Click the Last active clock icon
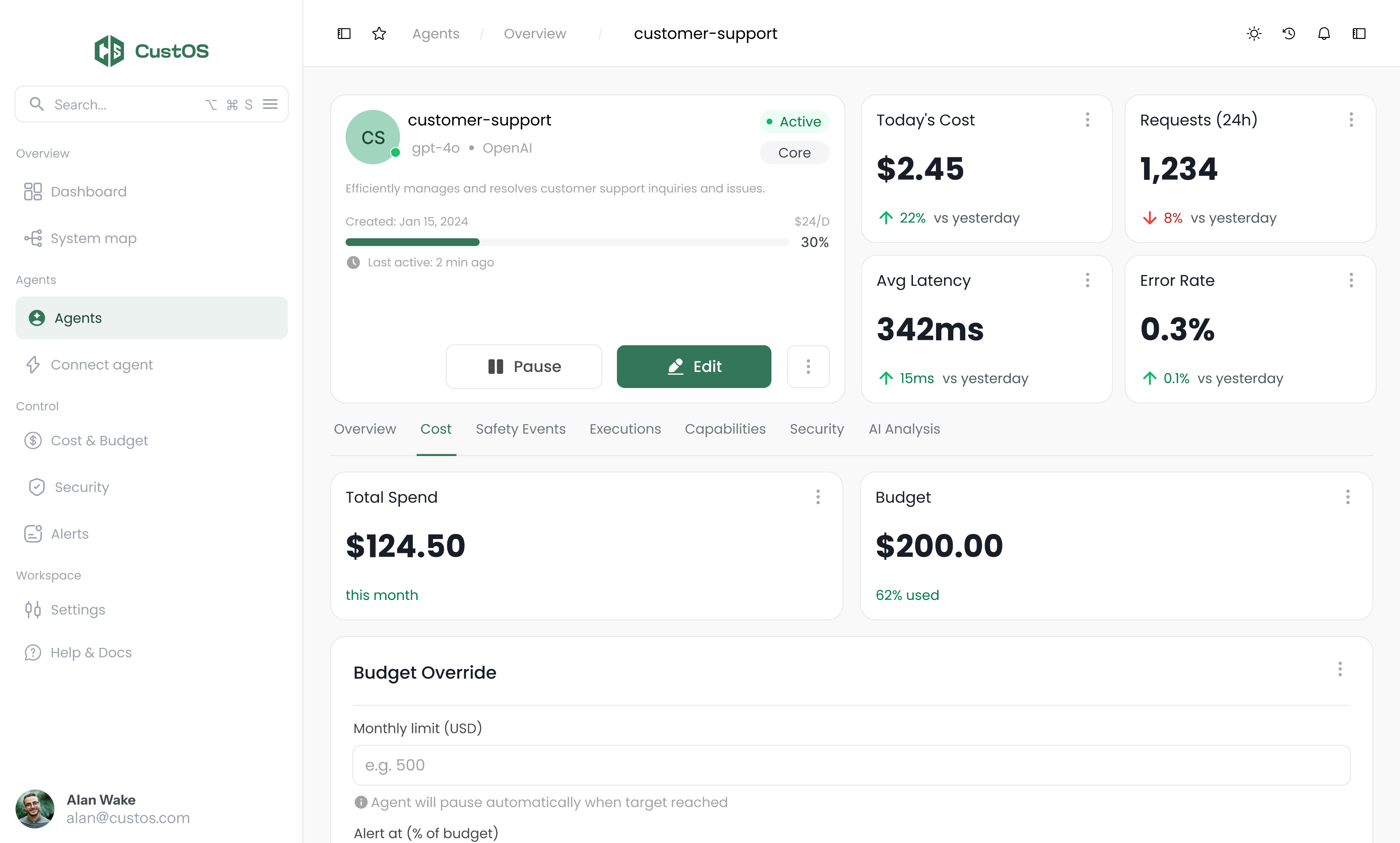1400x843 pixels. click(x=353, y=263)
